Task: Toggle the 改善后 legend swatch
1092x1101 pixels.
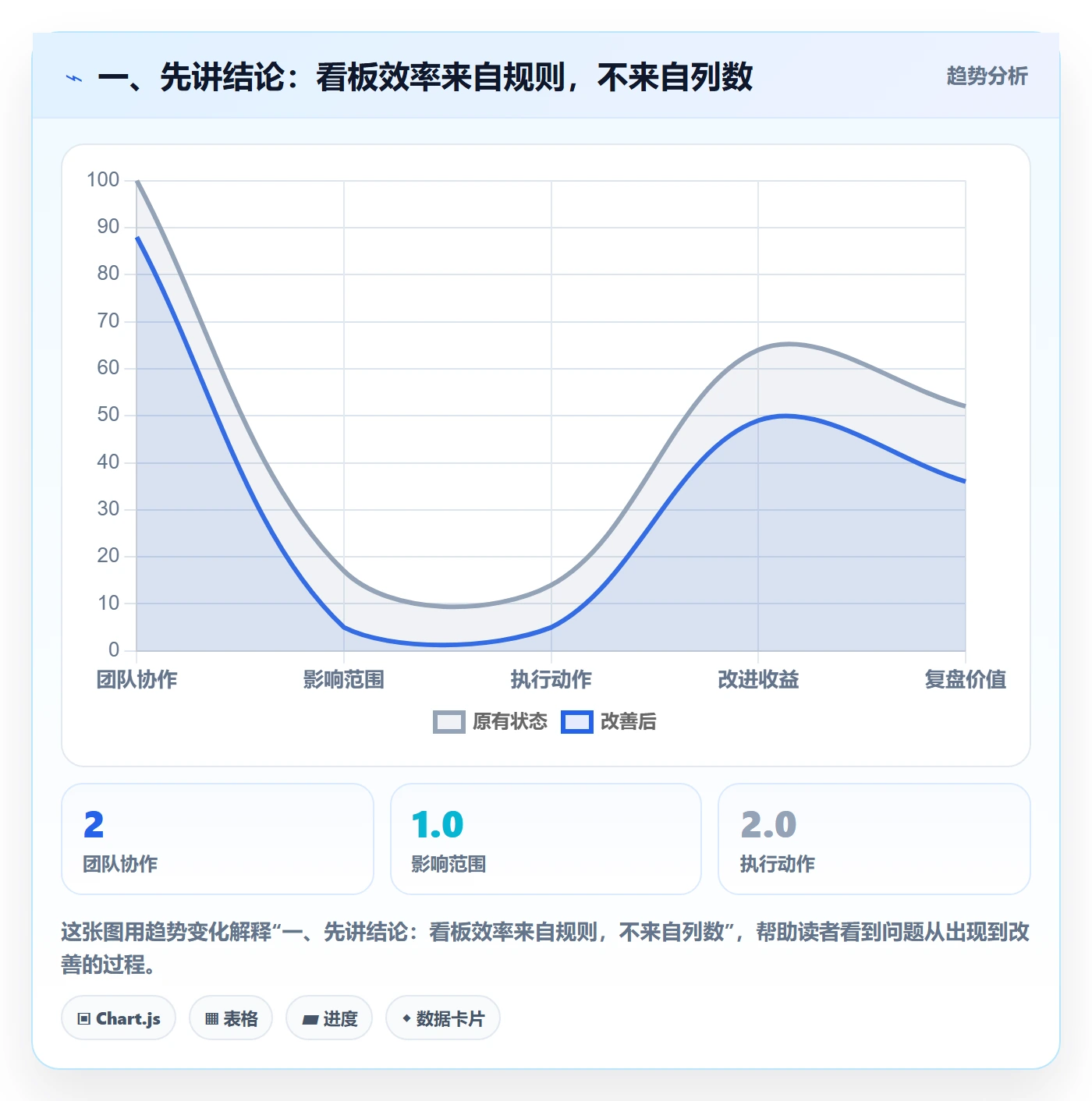Action: pos(577,722)
